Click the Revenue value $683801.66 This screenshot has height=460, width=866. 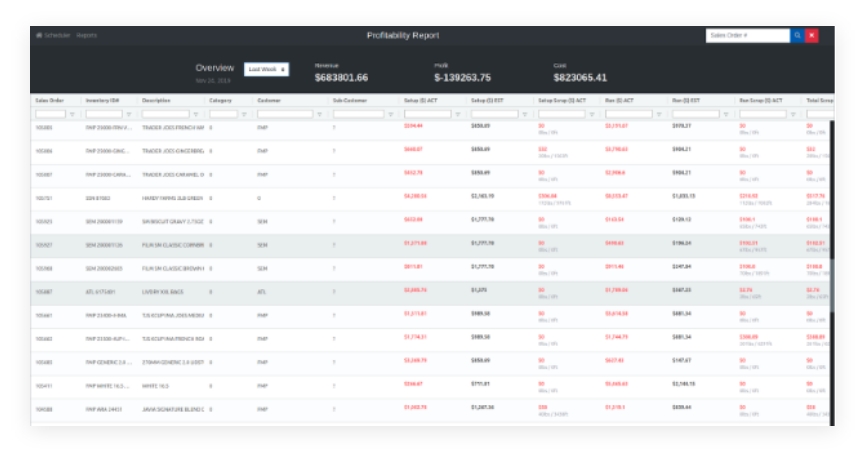tap(341, 78)
